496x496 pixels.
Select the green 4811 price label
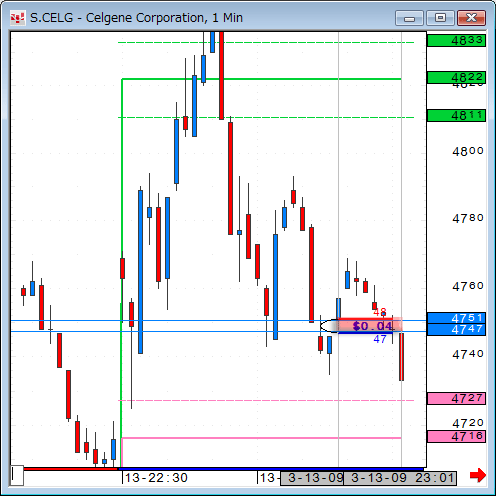point(456,116)
